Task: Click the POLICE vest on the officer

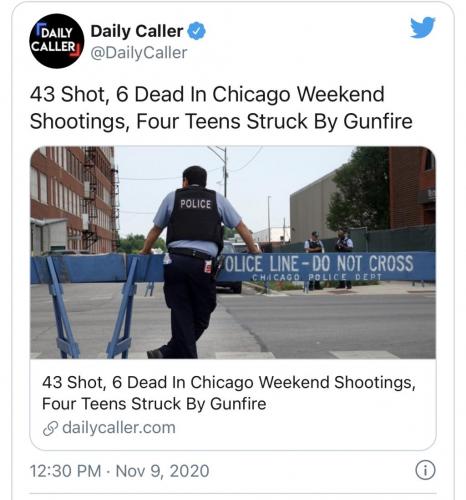Action: (x=195, y=217)
